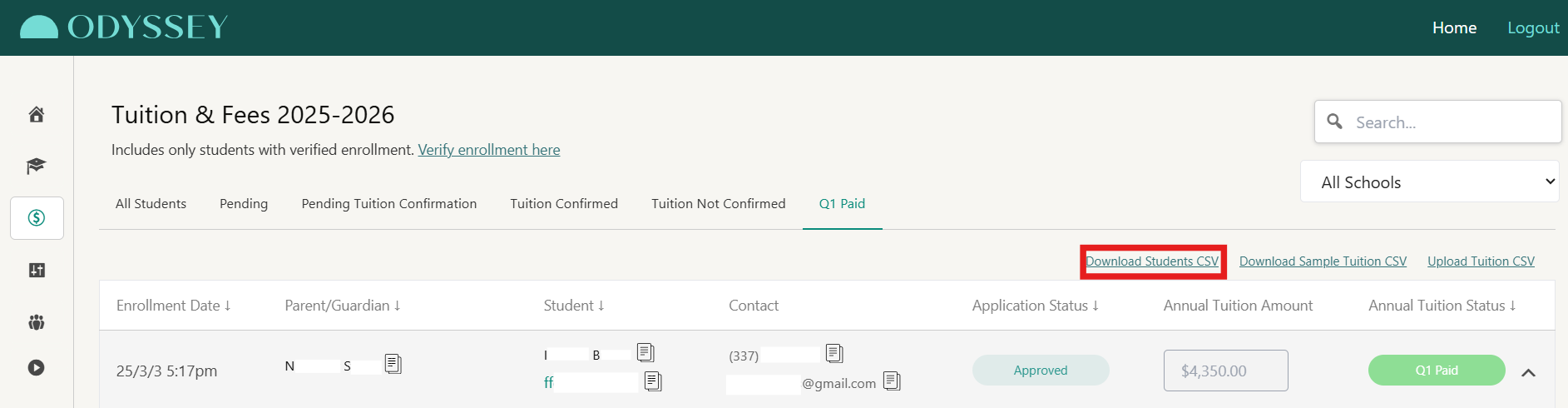Click the Odyssey logo
This screenshot has height=408, width=1568.
point(124,27)
